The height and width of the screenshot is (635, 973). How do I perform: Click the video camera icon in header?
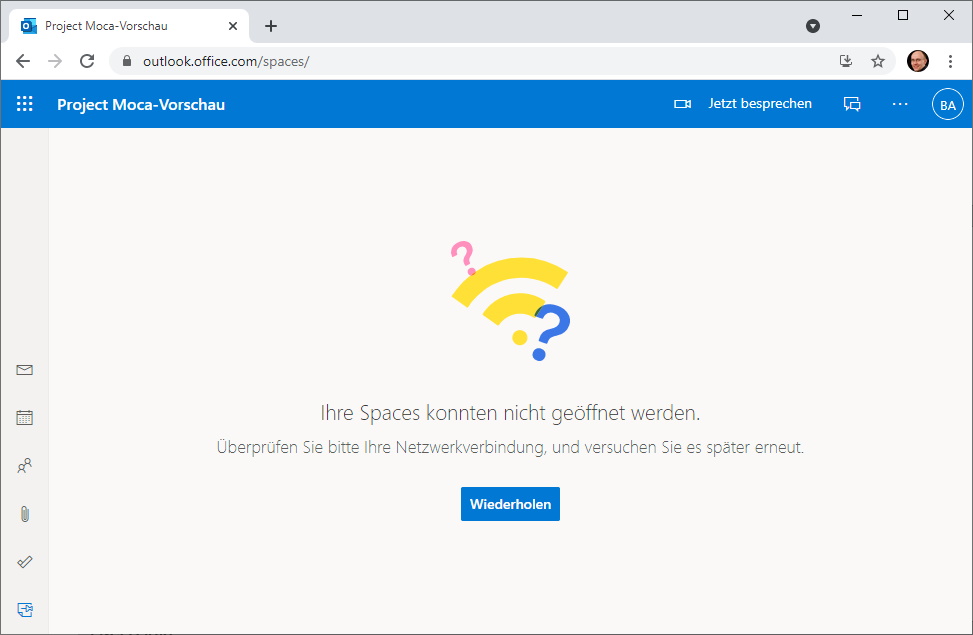(x=683, y=104)
